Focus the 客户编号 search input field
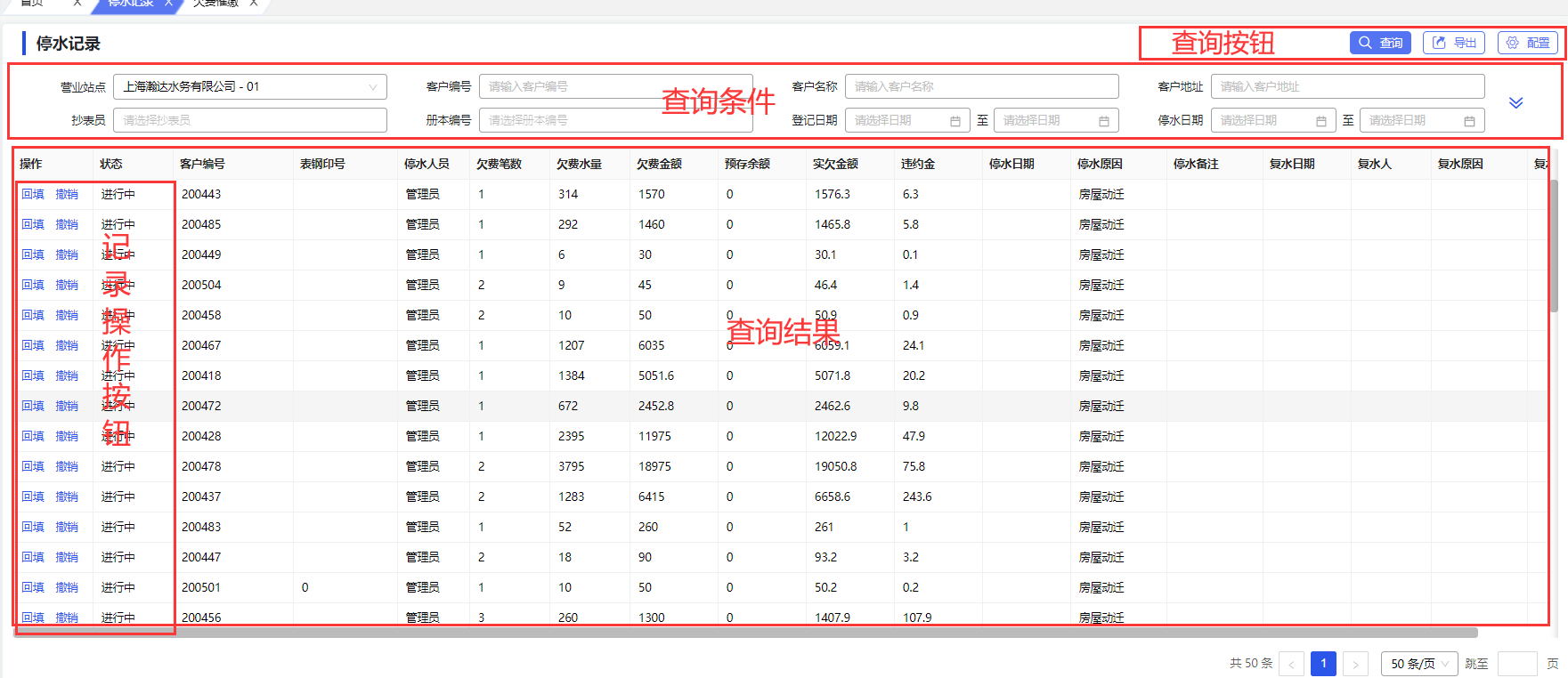This screenshot has height=678, width=1568. (616, 86)
